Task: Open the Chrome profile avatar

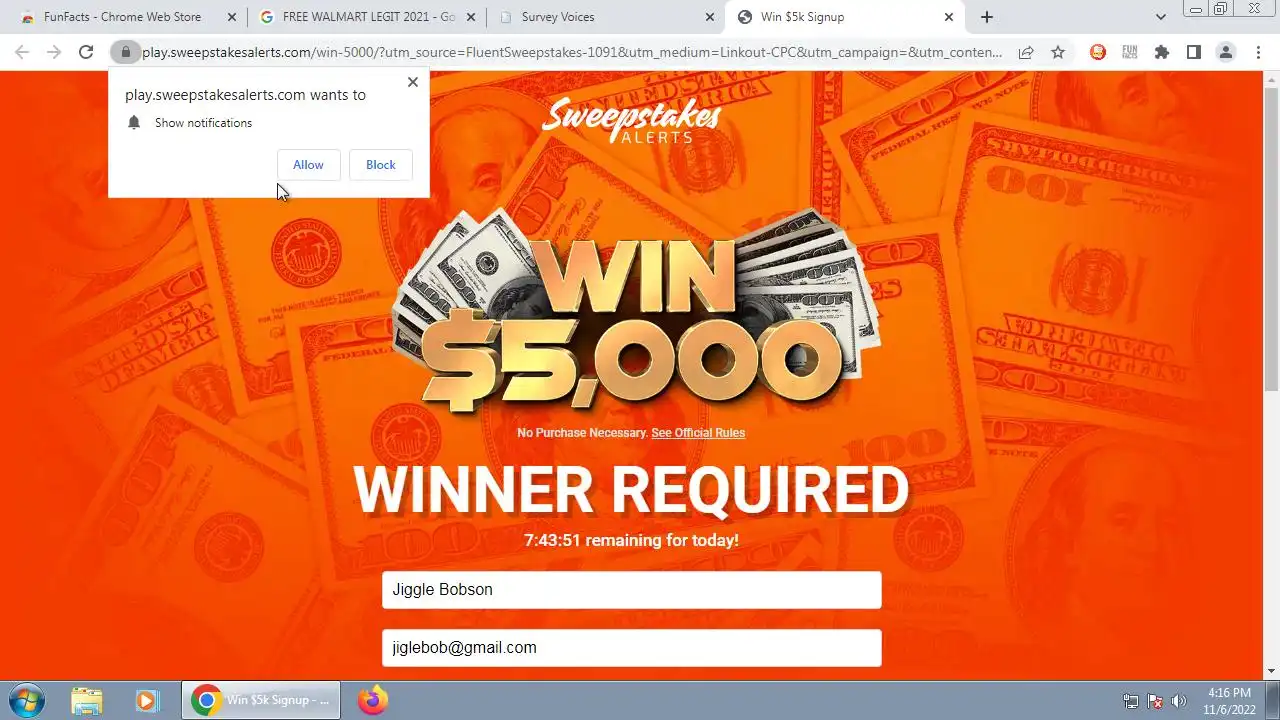Action: [x=1226, y=52]
